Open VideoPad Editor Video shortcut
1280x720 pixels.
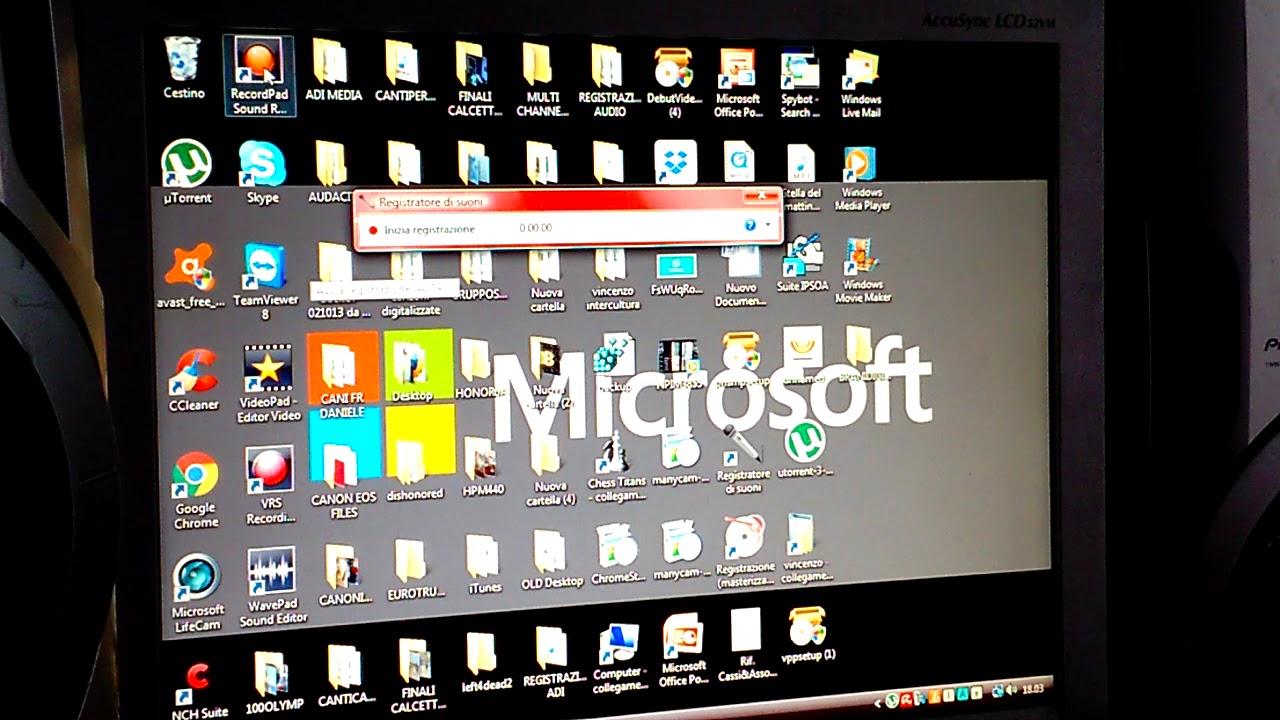click(x=268, y=383)
